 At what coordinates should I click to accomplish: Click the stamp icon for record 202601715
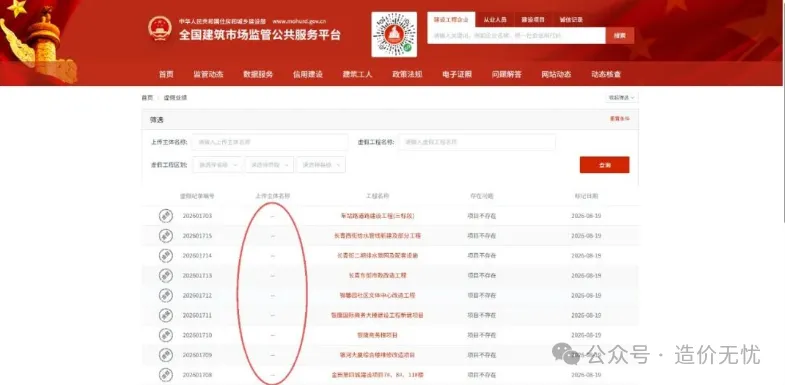tap(166, 236)
